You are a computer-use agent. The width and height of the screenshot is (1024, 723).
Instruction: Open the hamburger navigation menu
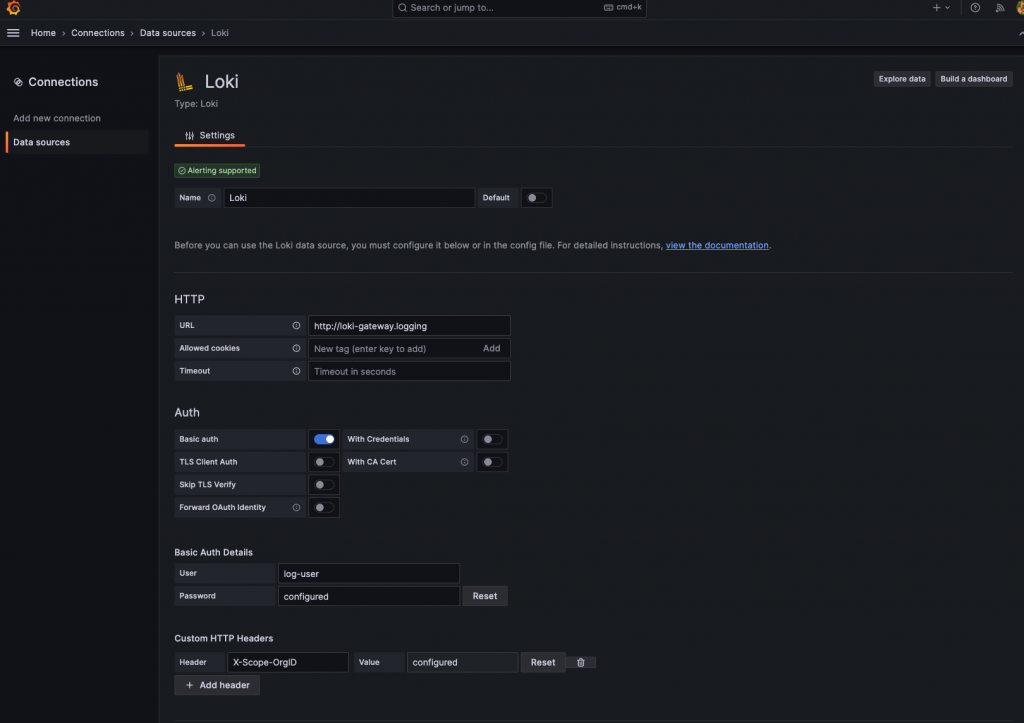click(13, 33)
